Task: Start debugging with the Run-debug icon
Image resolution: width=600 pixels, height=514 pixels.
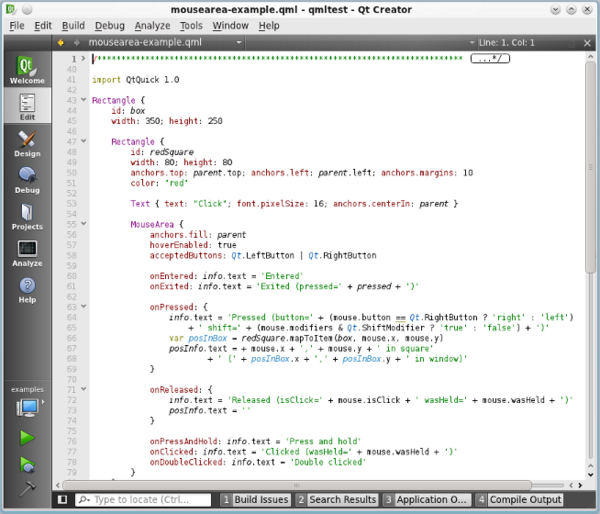Action: click(x=27, y=463)
